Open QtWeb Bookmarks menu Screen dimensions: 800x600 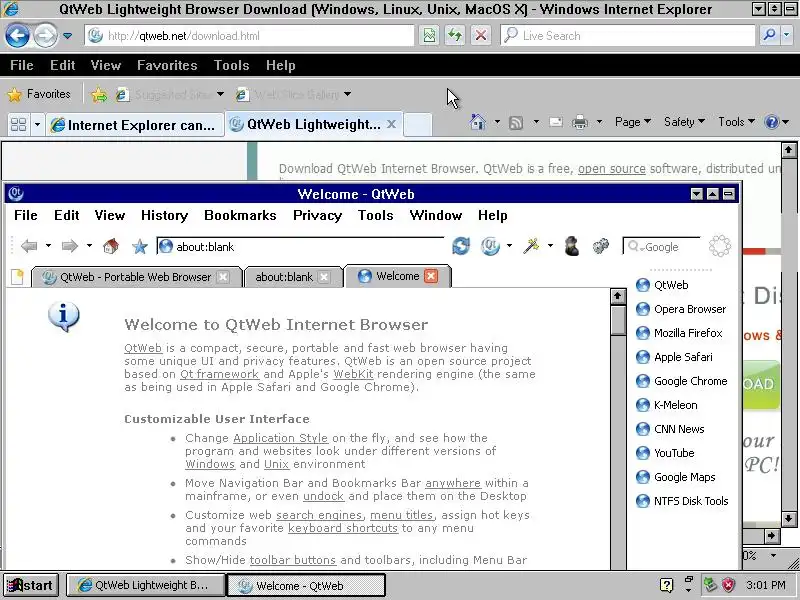tap(240, 215)
